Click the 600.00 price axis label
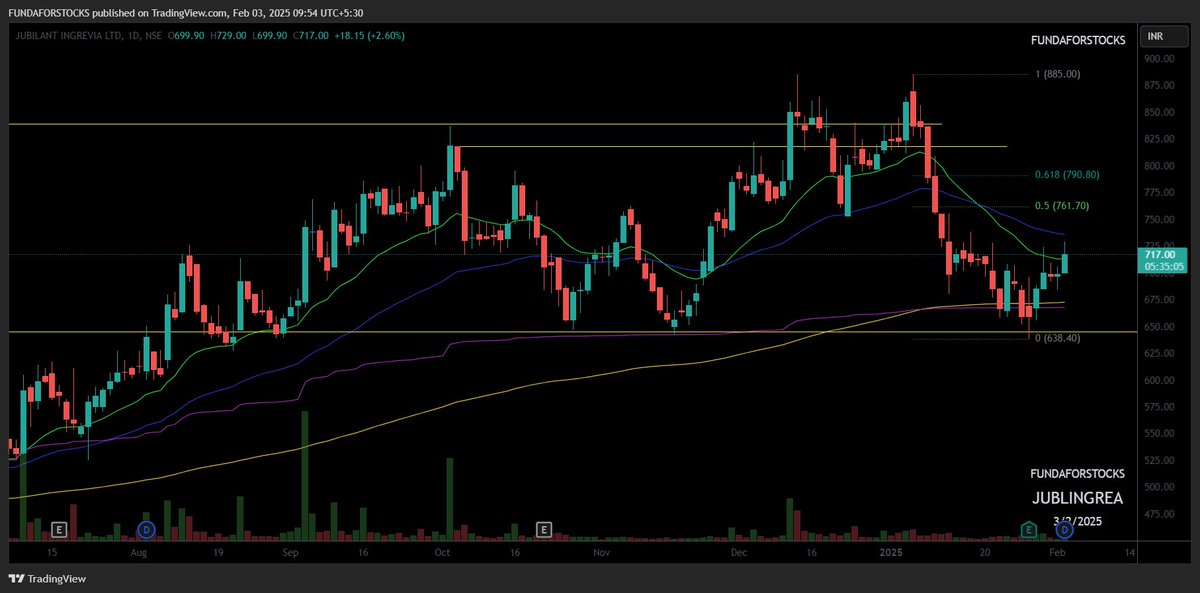This screenshot has height=593, width=1200. tap(1159, 381)
